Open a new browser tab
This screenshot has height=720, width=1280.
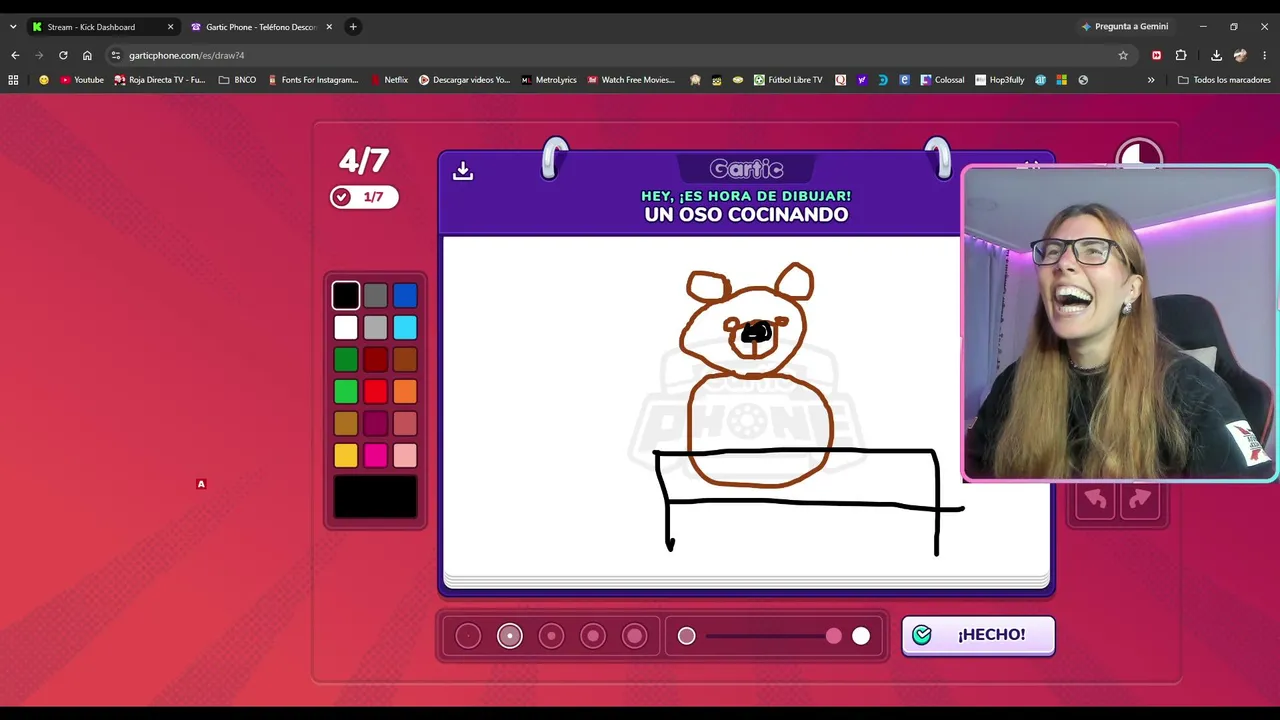click(x=353, y=27)
